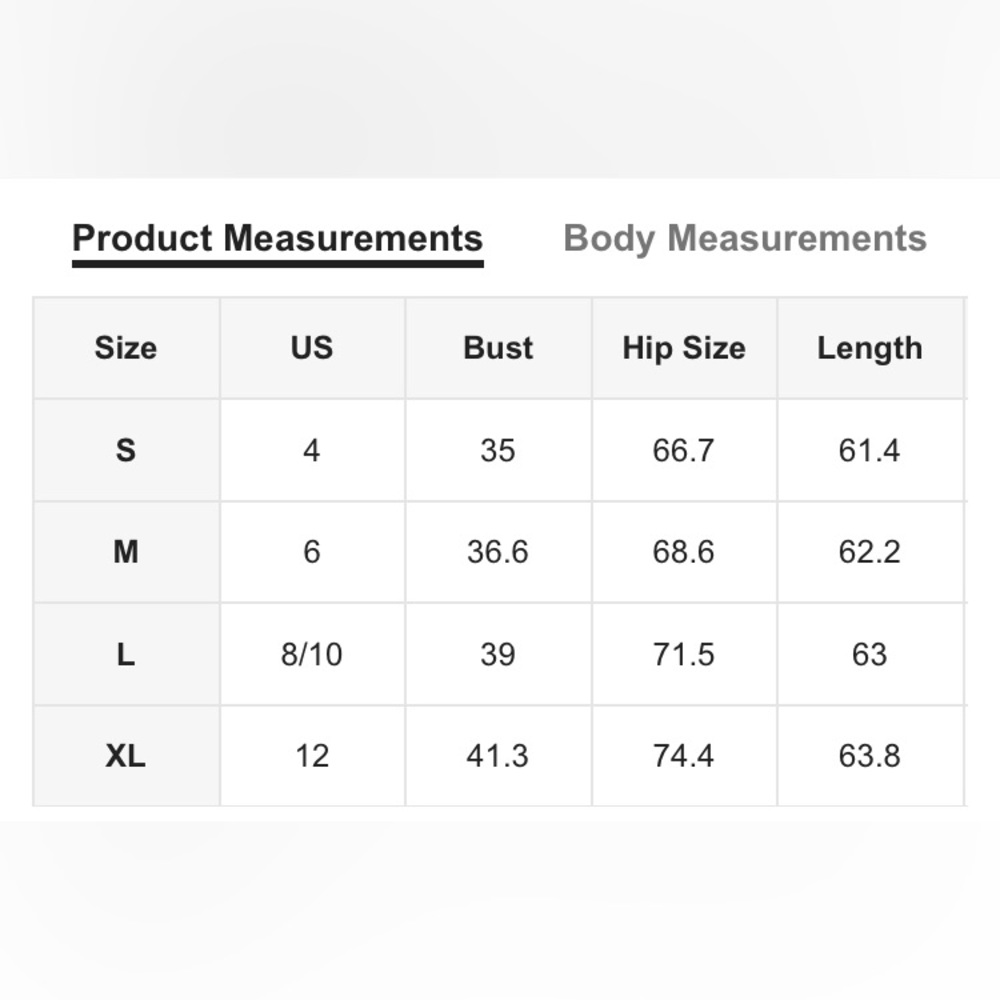Click the 61.4 length cell
This screenshot has height=1000, width=1000.
pos(870,450)
